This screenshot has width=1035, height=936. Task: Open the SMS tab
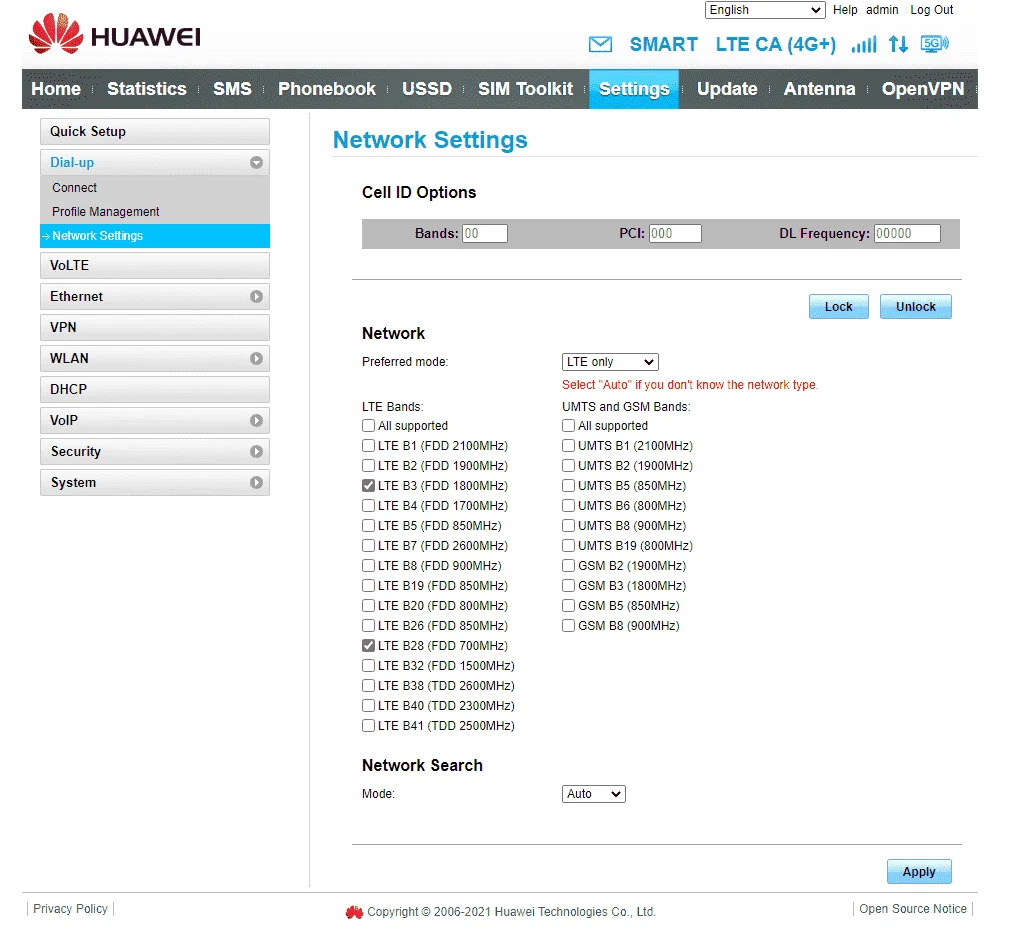[232, 89]
